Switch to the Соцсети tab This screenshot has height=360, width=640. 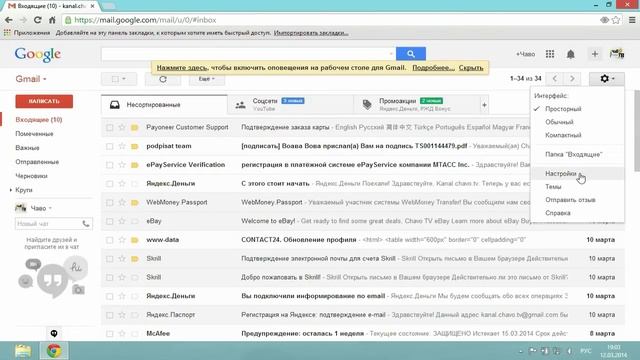click(x=291, y=105)
